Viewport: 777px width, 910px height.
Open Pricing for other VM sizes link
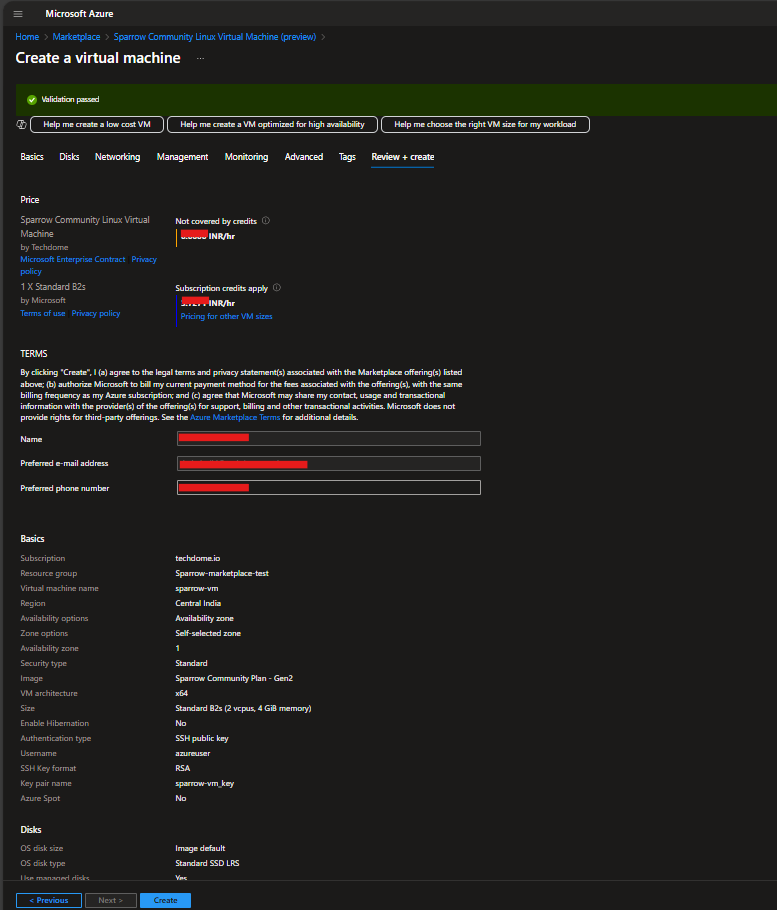226,316
